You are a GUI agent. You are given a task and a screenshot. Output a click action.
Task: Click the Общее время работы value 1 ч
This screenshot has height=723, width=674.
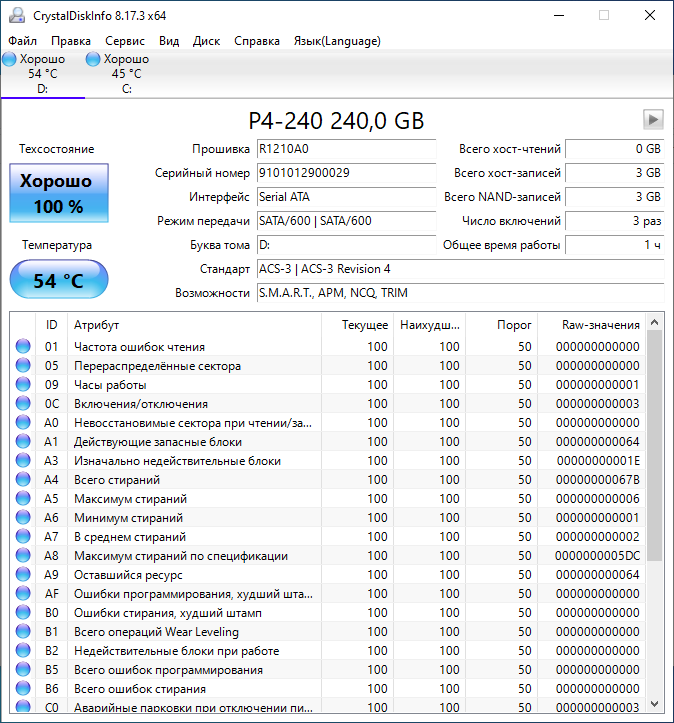coord(615,245)
